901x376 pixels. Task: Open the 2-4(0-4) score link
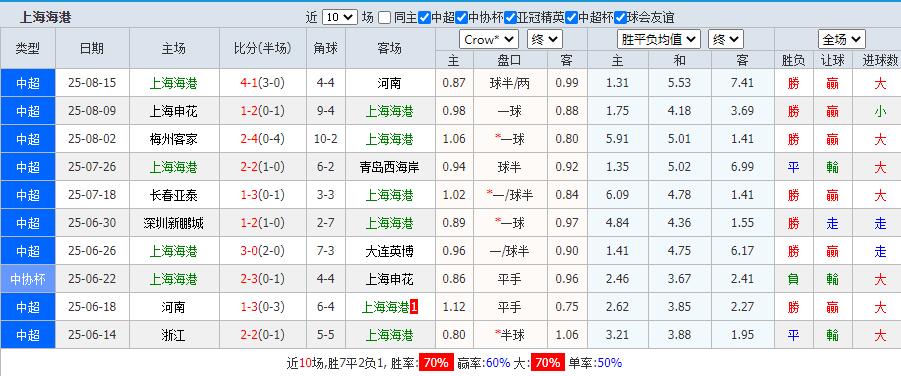click(263, 139)
